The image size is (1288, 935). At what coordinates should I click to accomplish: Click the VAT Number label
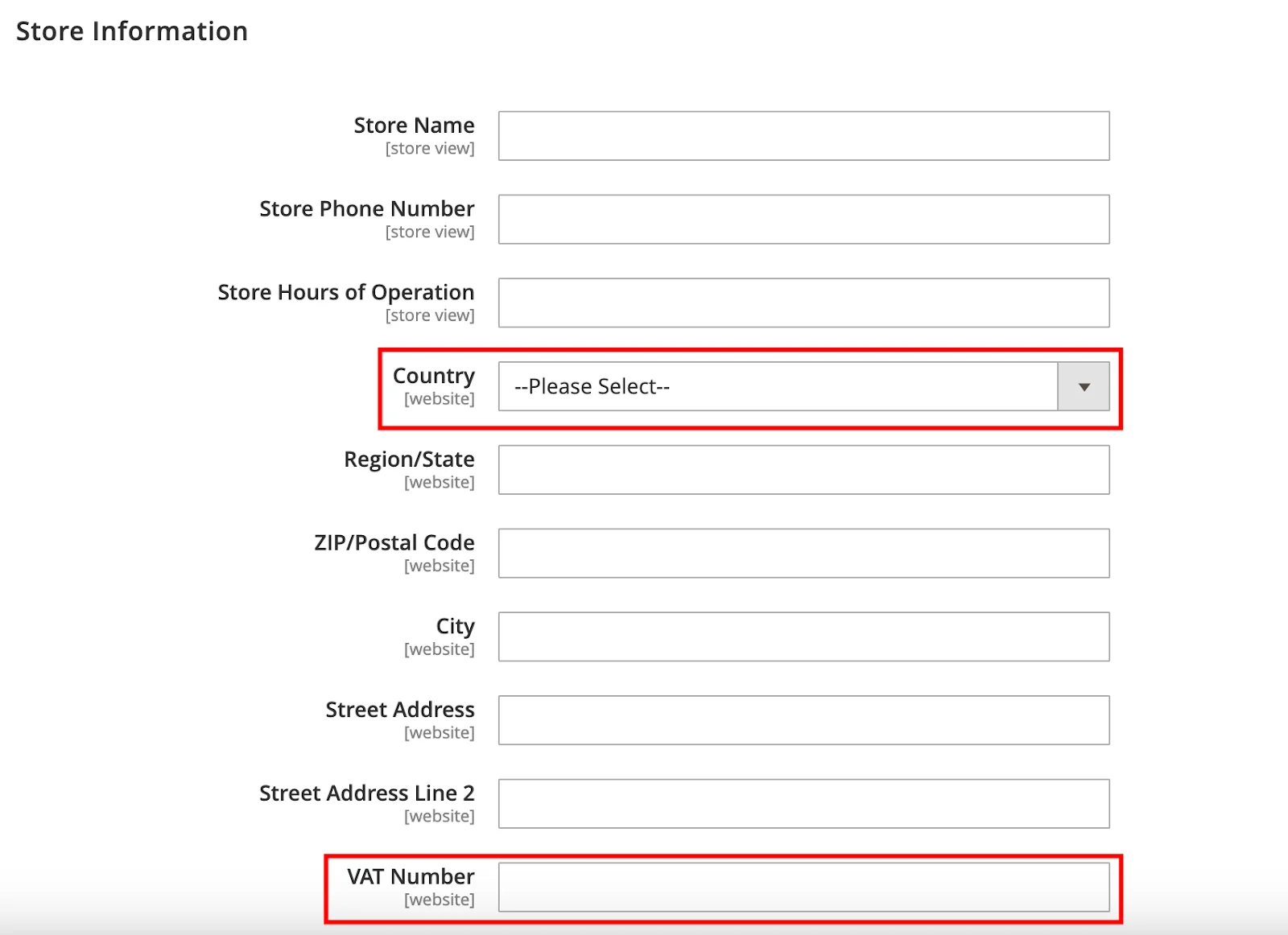tap(411, 876)
